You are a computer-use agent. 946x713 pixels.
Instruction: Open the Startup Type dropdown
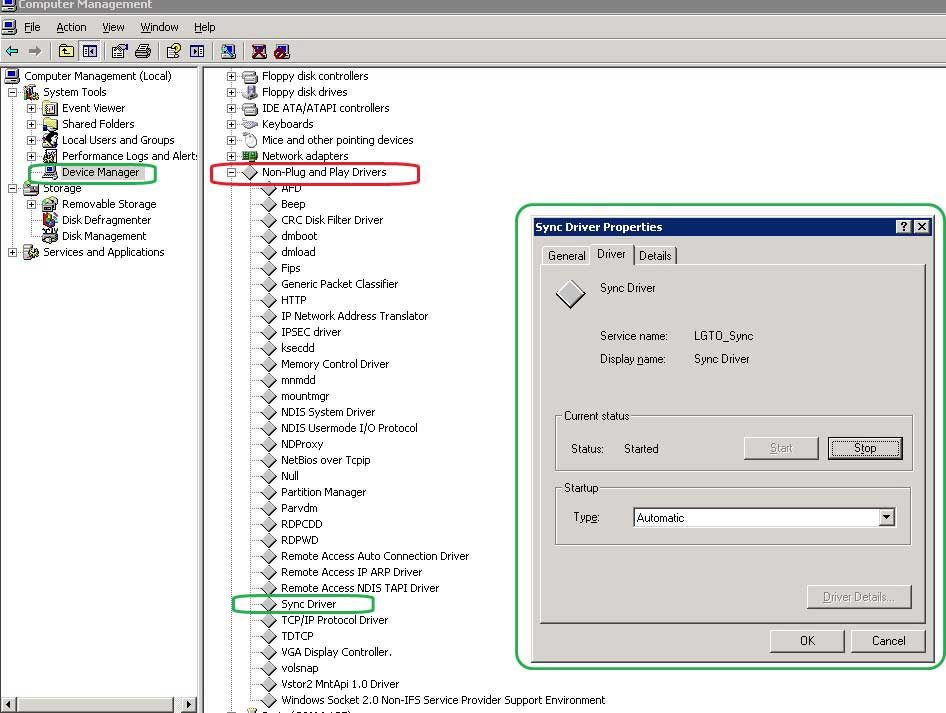pyautogui.click(x=886, y=518)
